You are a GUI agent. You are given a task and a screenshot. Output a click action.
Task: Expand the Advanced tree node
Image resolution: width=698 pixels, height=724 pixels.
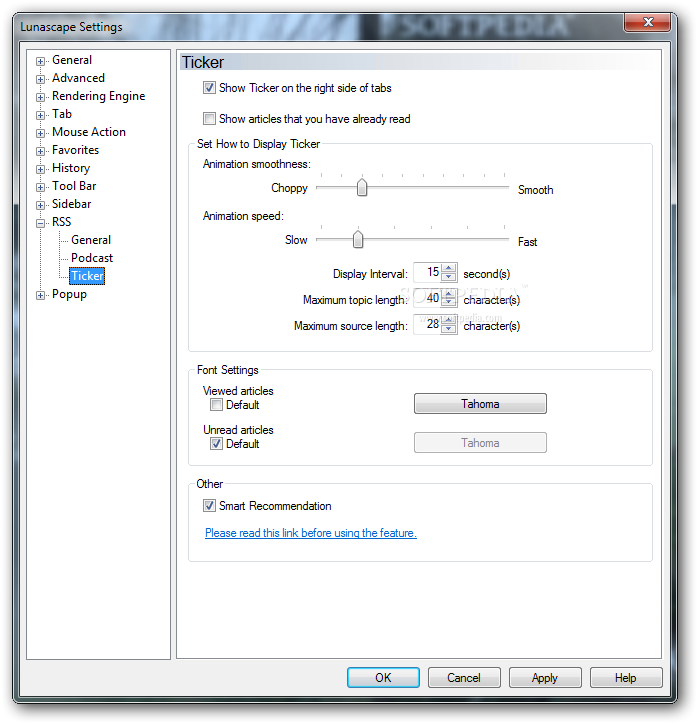pos(41,79)
